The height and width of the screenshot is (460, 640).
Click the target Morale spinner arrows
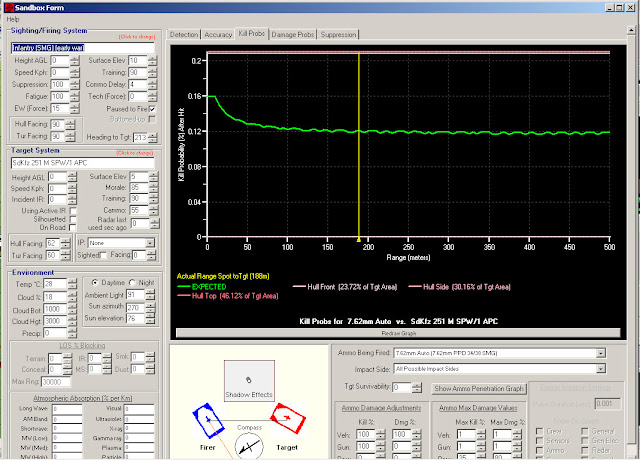click(153, 188)
